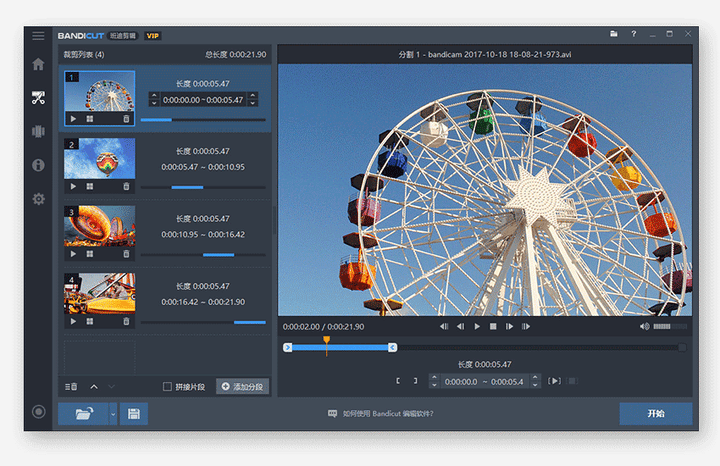
Task: Click the timeline start handle
Action: (x=288, y=348)
